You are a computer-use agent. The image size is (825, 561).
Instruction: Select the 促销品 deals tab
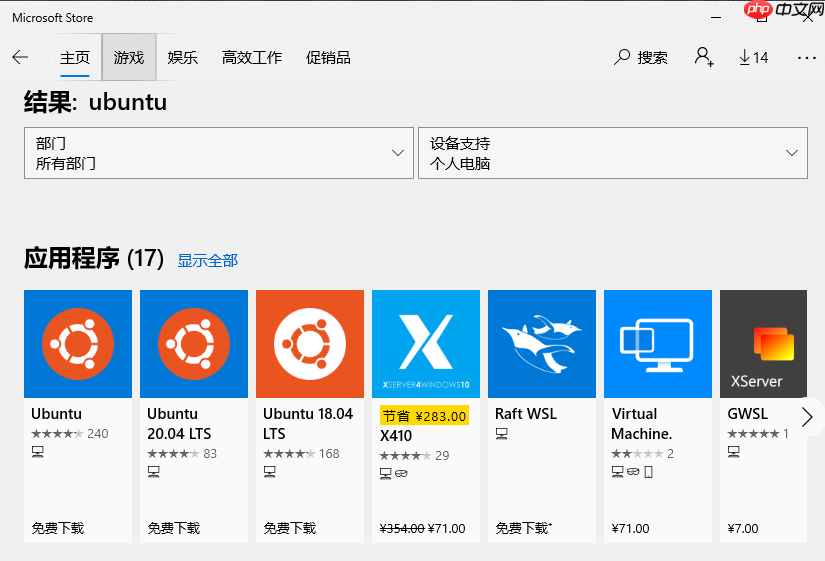(328, 57)
